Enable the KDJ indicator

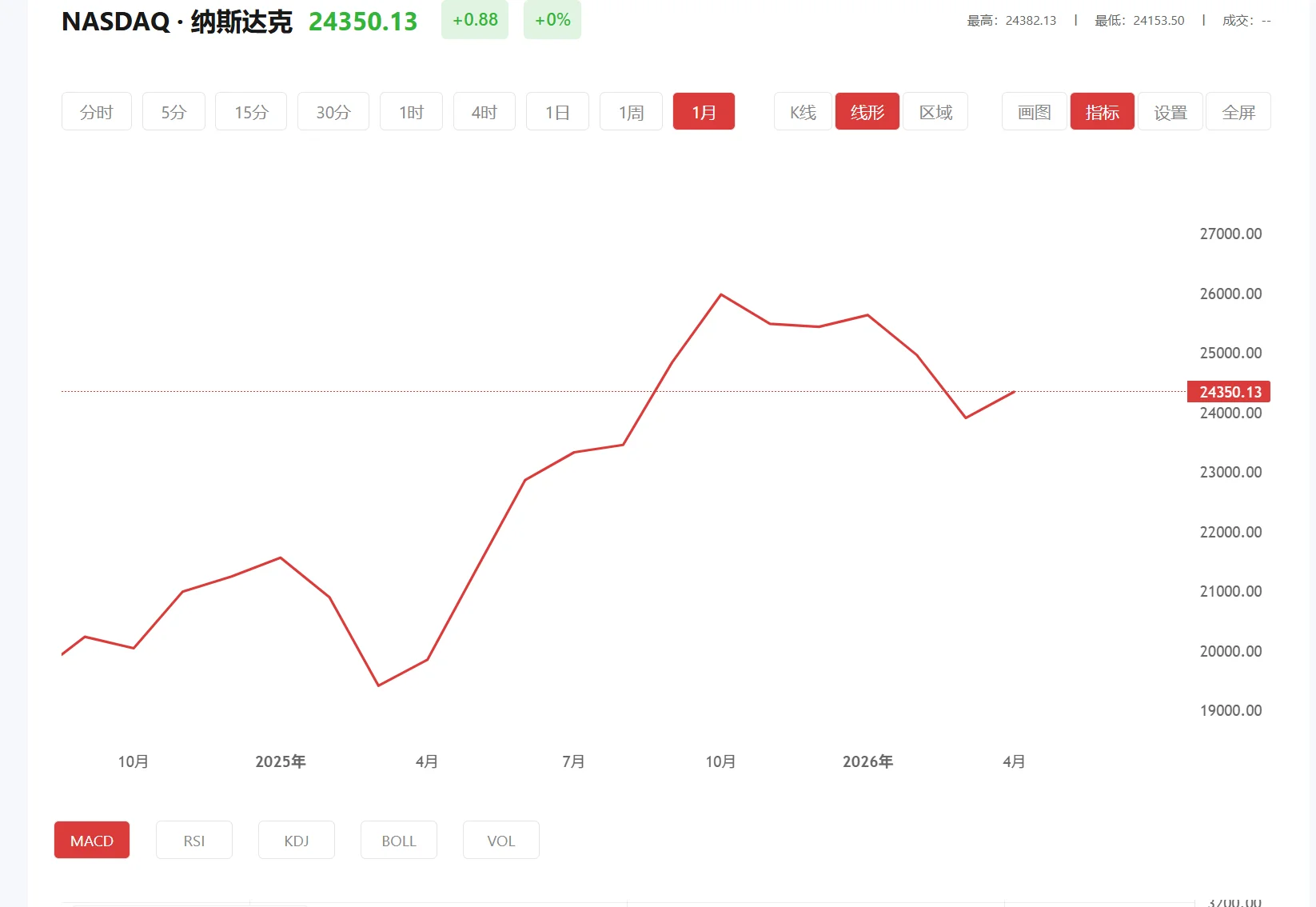click(296, 840)
